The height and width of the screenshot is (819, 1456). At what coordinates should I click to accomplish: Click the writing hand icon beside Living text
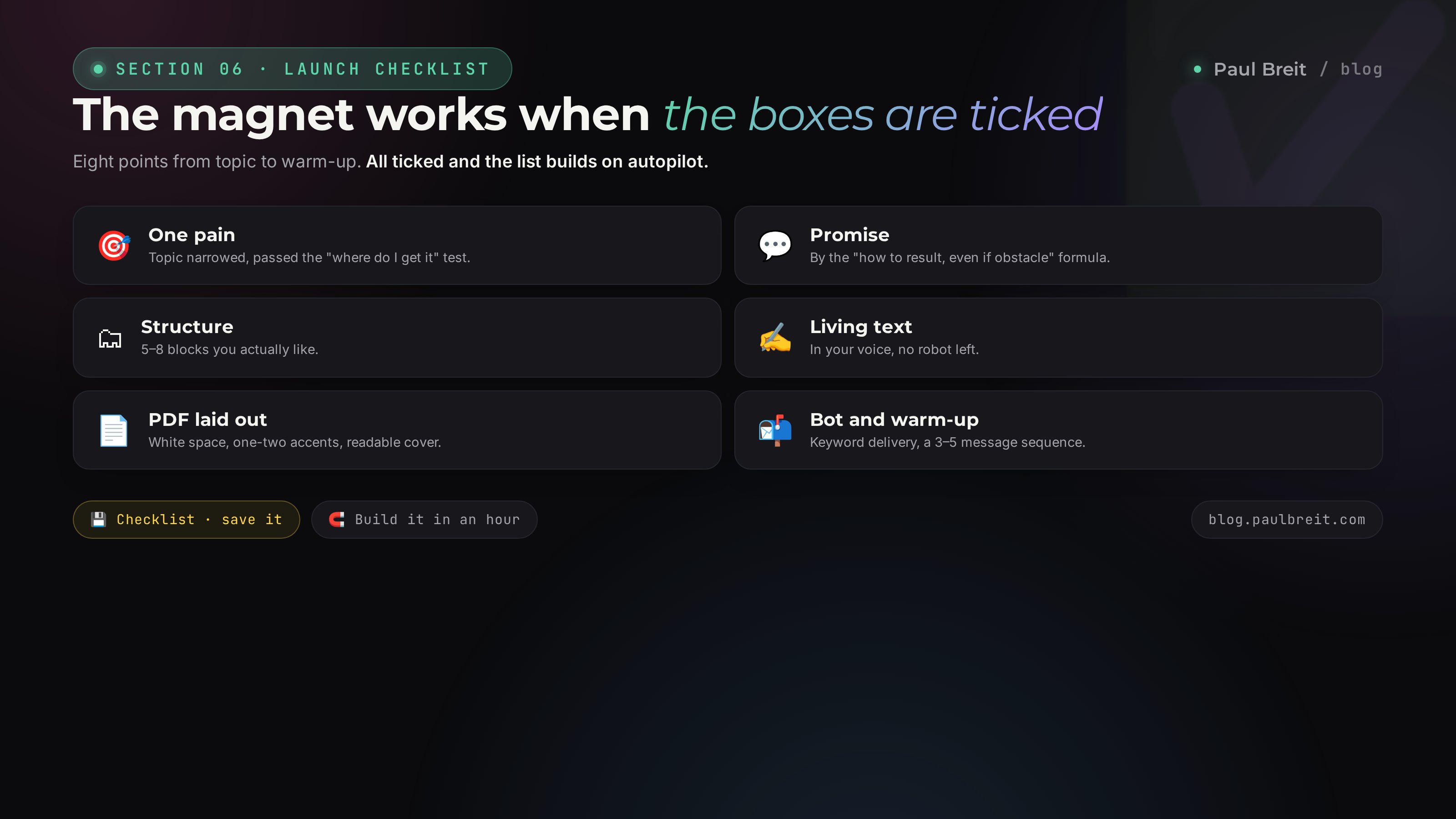775,338
